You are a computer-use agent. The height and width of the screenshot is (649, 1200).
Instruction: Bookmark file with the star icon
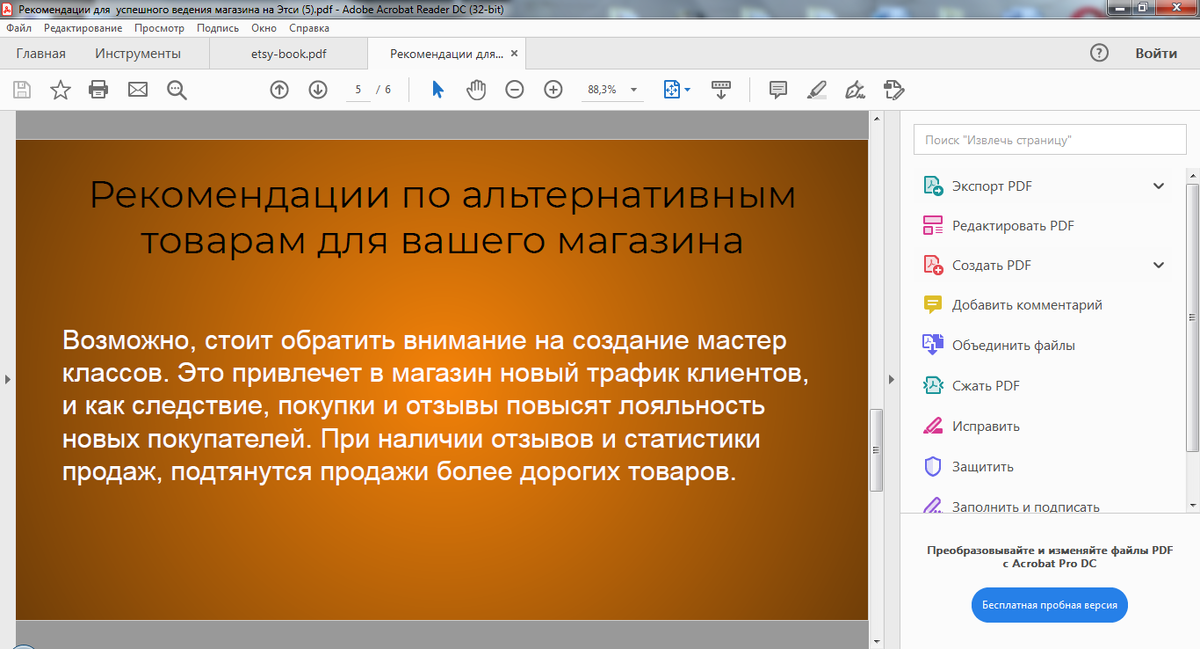(61, 90)
